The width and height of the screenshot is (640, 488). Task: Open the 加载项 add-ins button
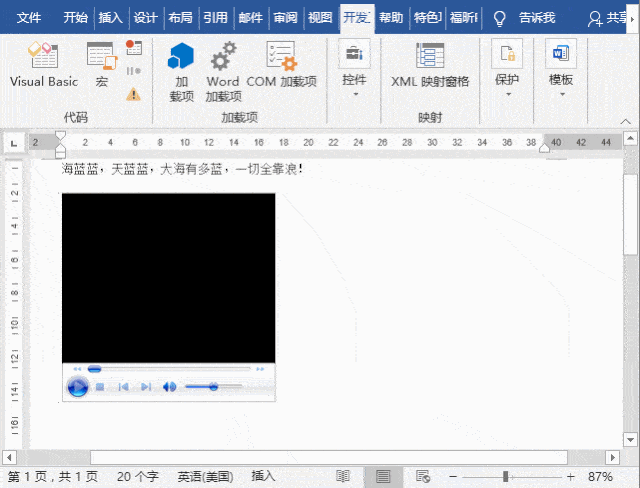[181, 72]
